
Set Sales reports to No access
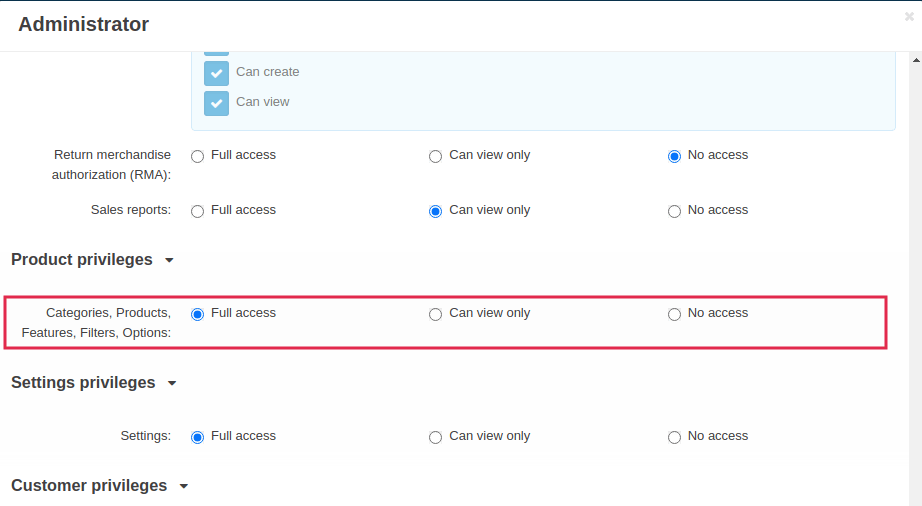[674, 211]
